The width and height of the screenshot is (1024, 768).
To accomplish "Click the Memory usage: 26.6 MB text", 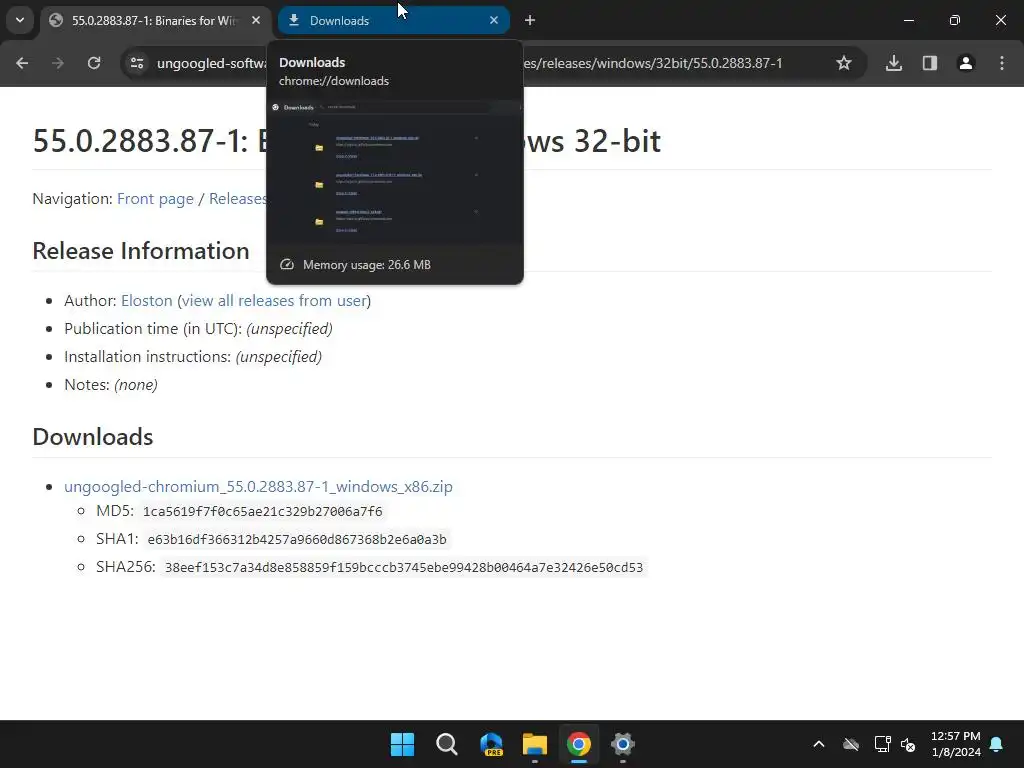I will pyautogui.click(x=366, y=264).
